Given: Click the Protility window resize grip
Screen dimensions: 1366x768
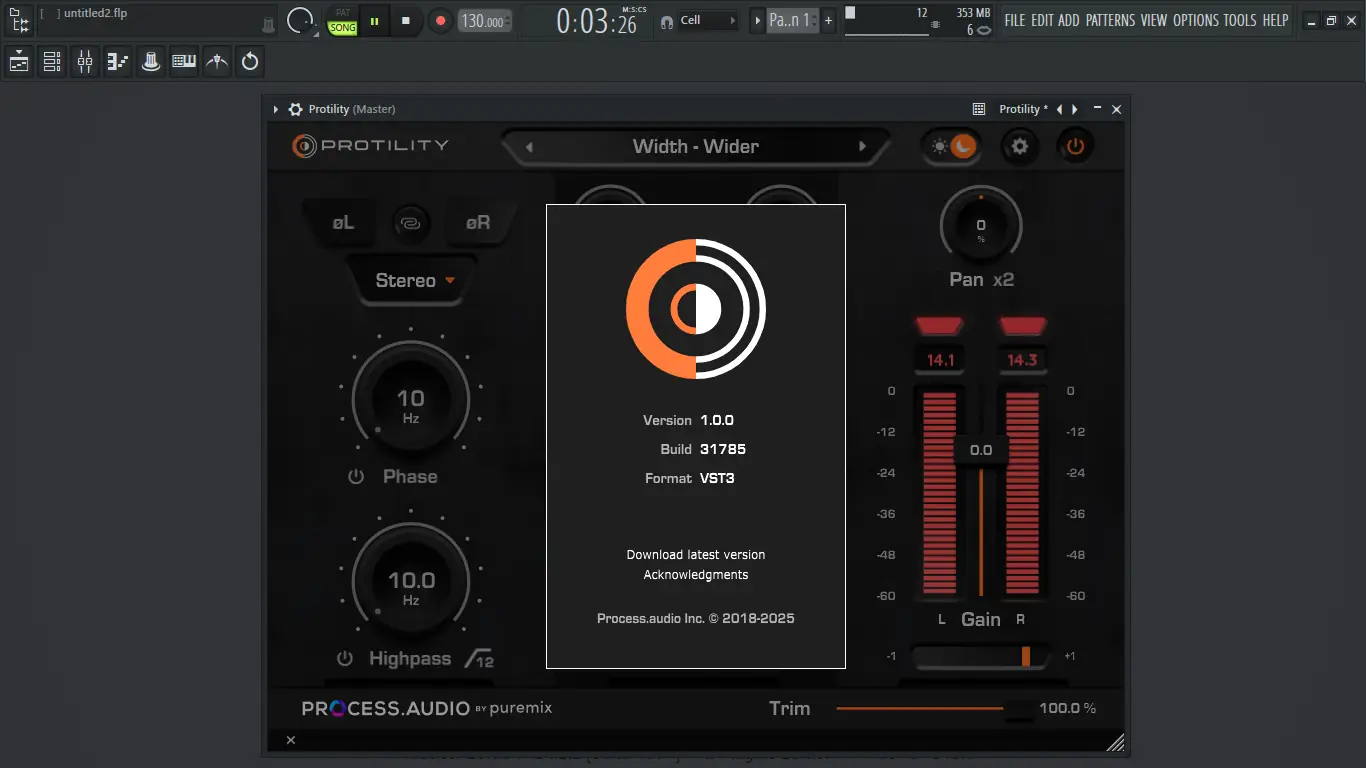Looking at the screenshot, I should coord(1116,741).
